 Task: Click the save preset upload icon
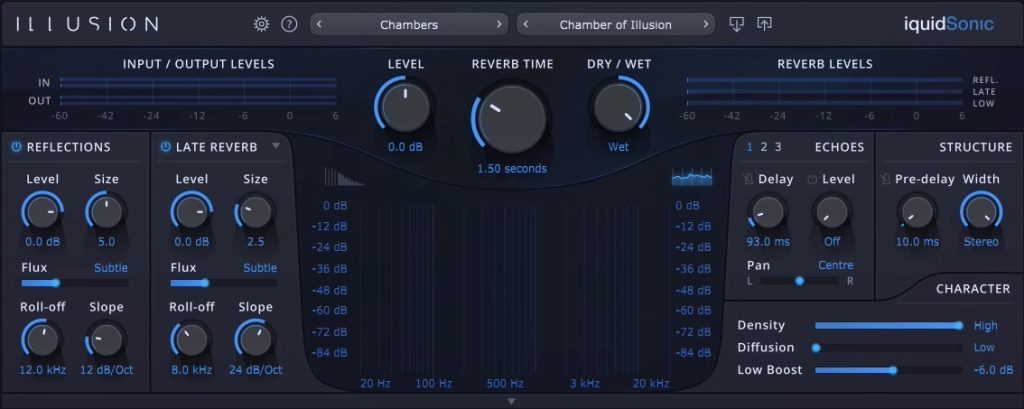[765, 24]
